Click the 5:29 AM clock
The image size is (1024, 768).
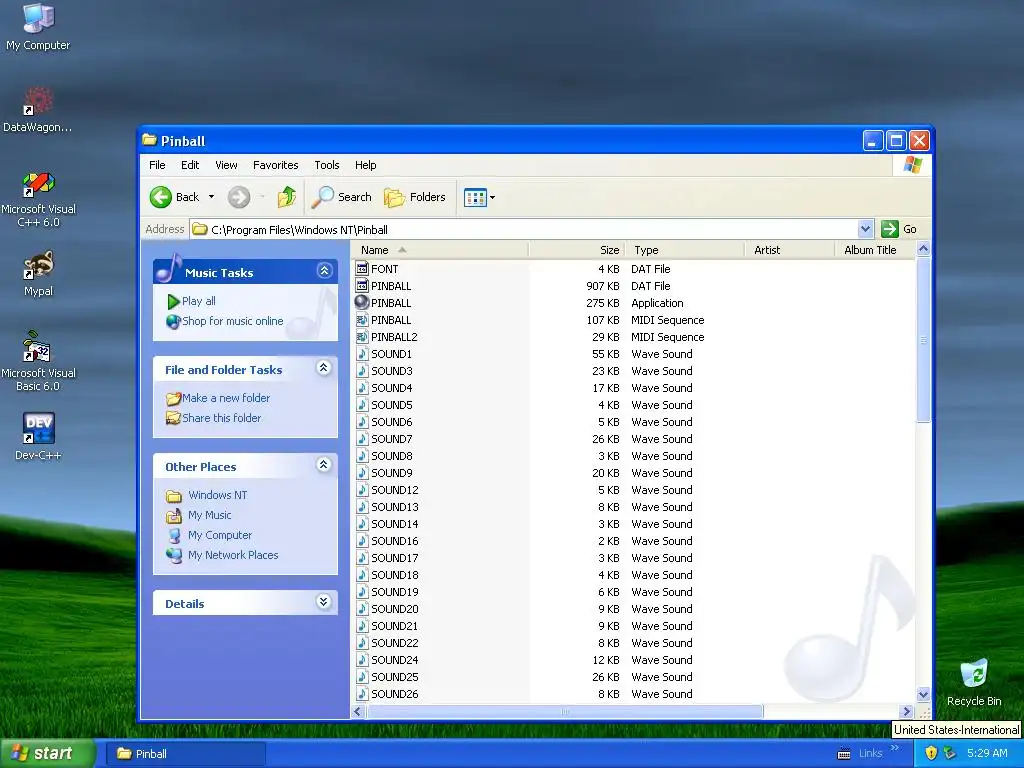[x=987, y=753]
